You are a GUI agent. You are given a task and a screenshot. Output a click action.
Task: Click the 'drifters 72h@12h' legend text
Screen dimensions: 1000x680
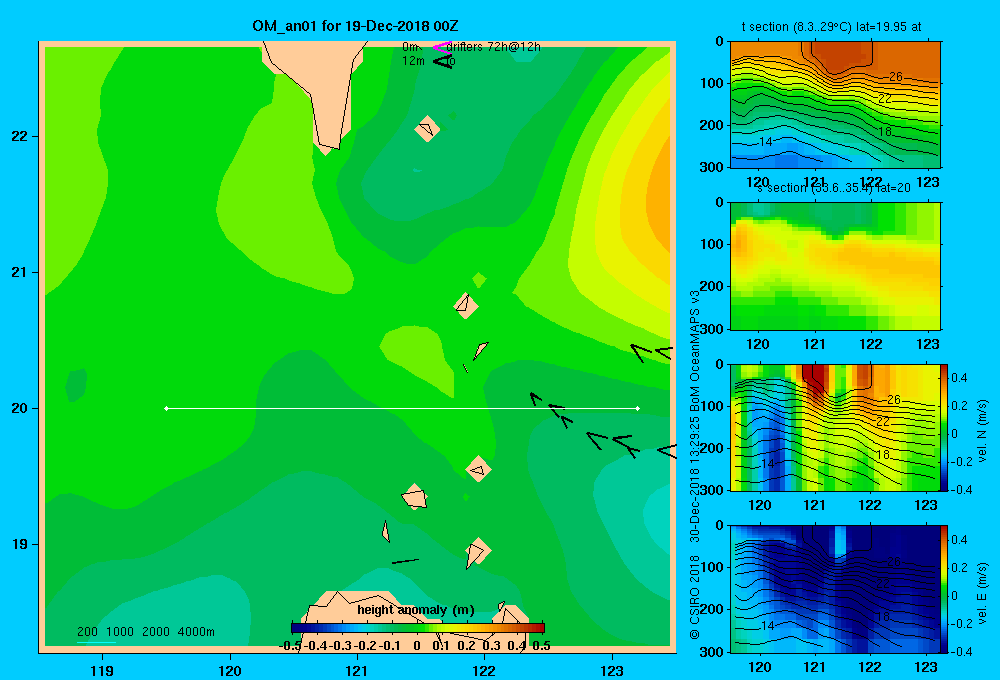tap(494, 47)
